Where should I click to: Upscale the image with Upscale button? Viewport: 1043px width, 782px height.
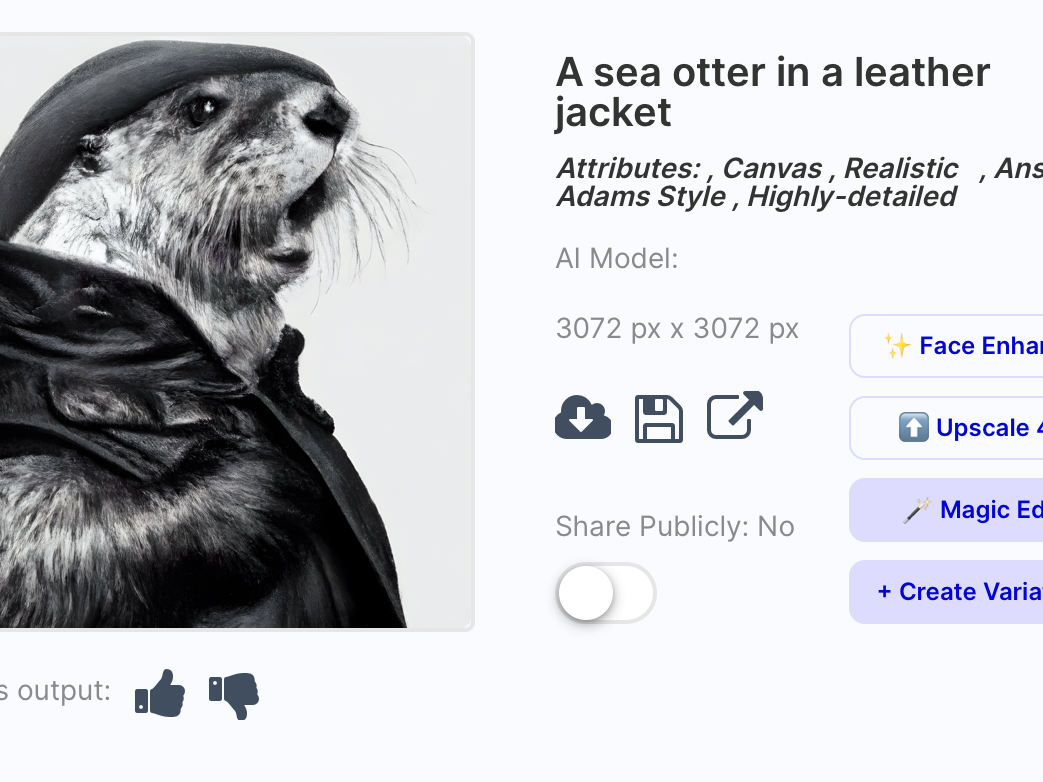pos(946,428)
